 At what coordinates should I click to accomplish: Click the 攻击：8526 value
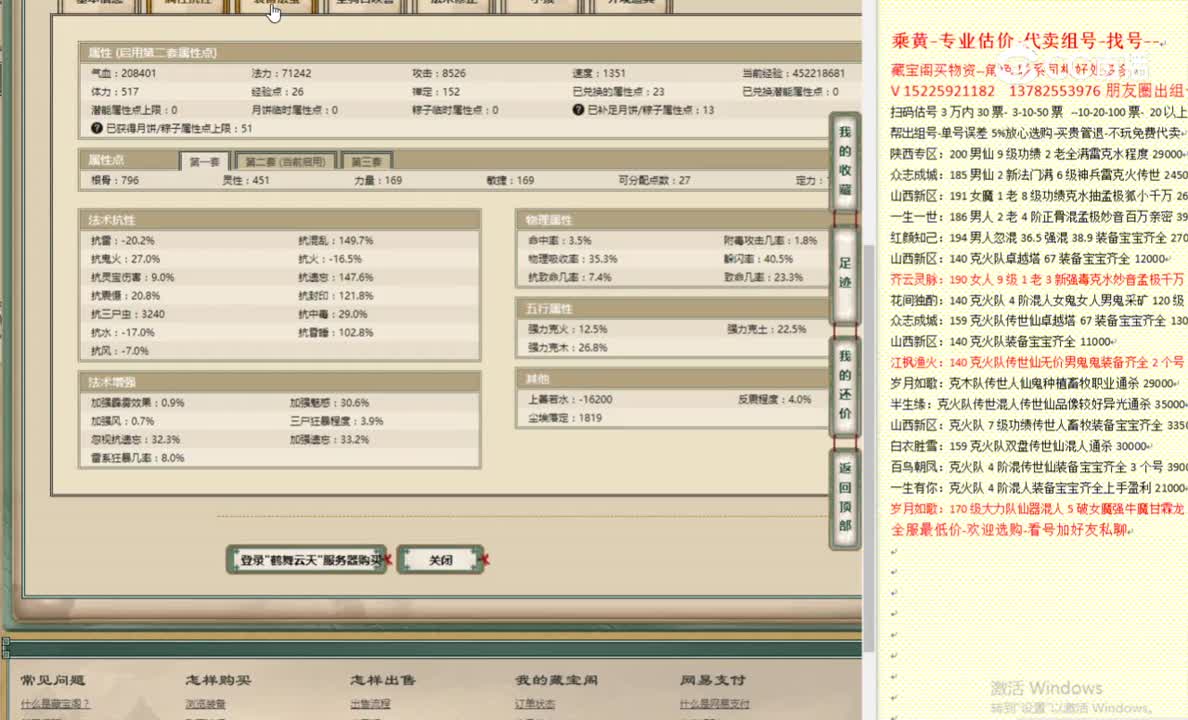point(439,74)
